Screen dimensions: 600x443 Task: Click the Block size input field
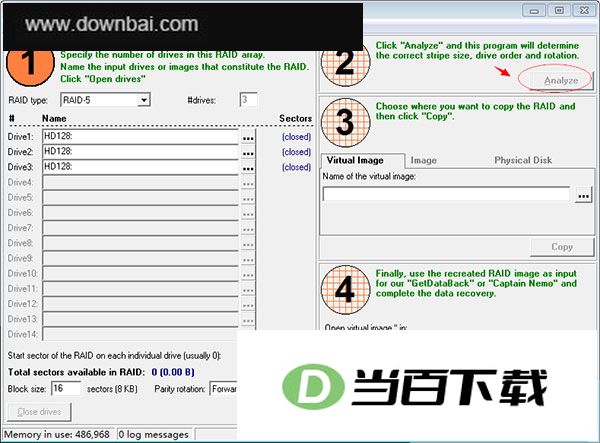pos(66,388)
